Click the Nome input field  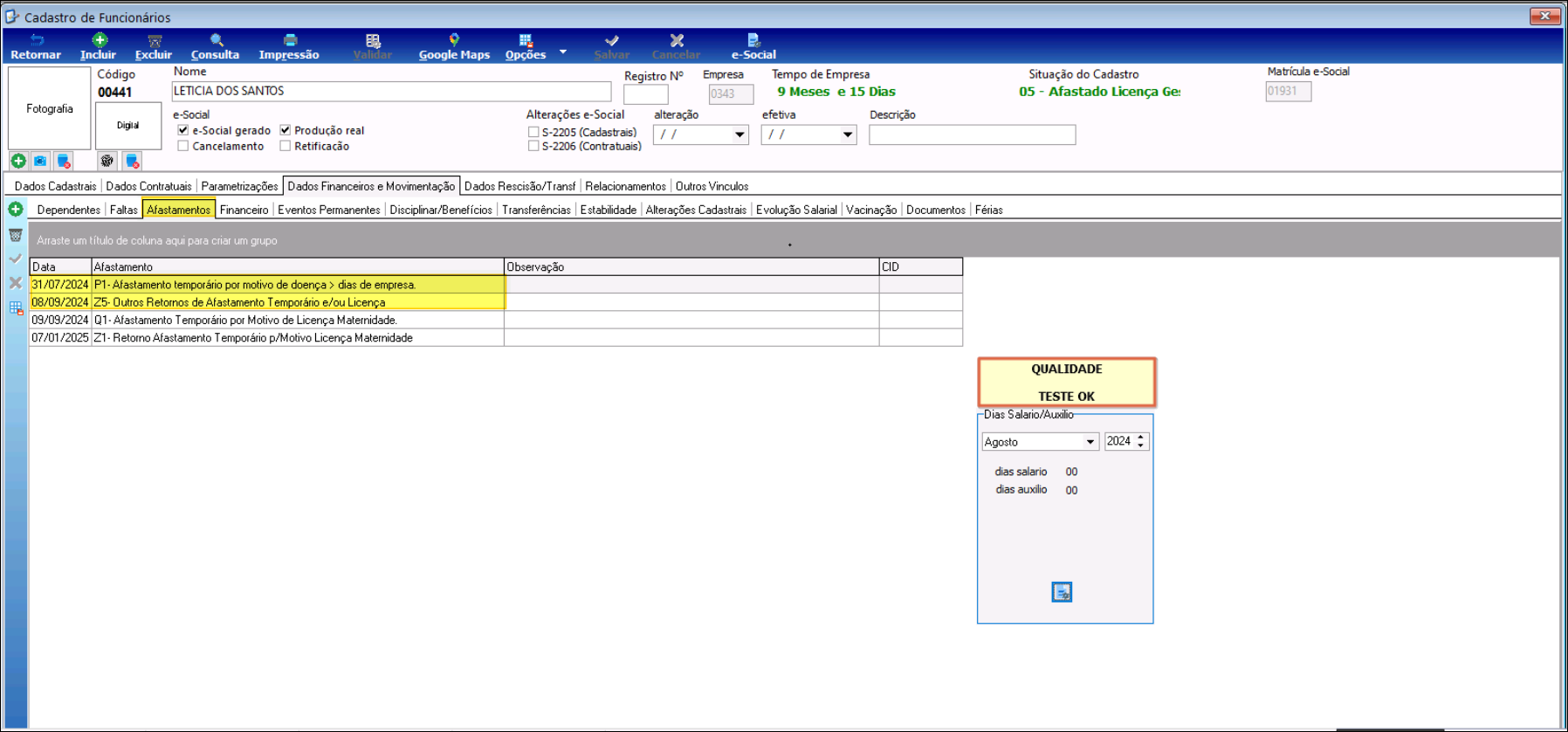pos(391,91)
